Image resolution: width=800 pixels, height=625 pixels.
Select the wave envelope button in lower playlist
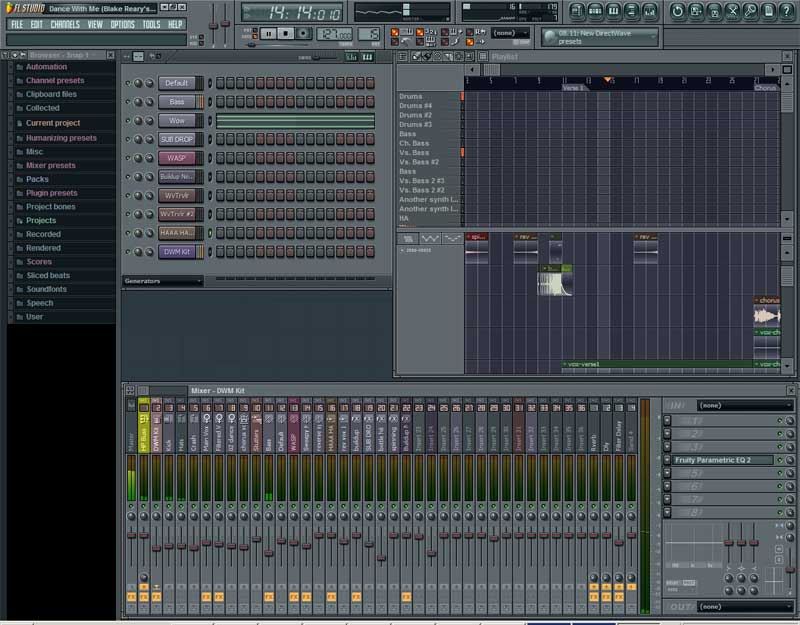(430, 238)
